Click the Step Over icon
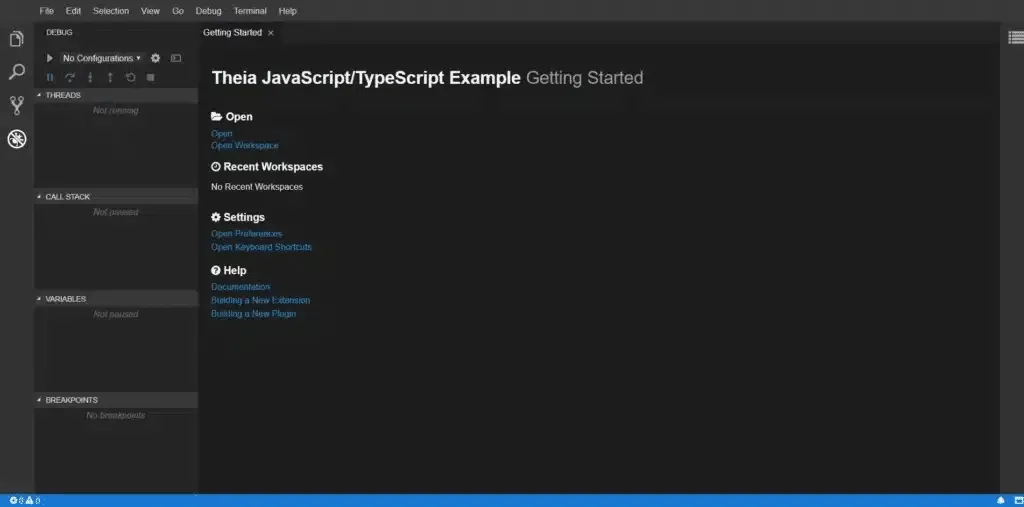 point(70,77)
